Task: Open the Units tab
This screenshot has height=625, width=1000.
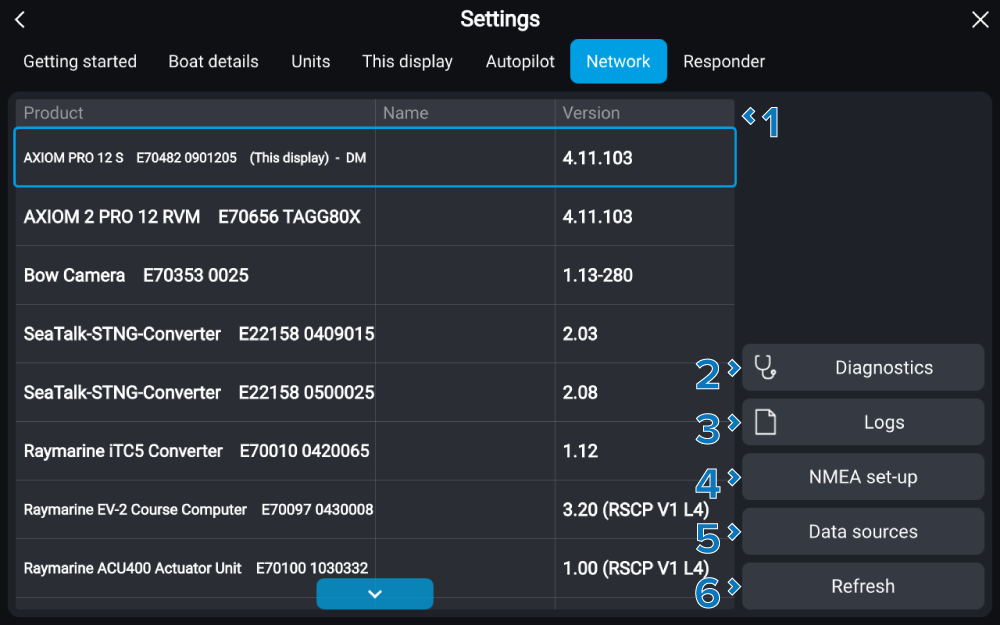Action: pyautogui.click(x=310, y=61)
